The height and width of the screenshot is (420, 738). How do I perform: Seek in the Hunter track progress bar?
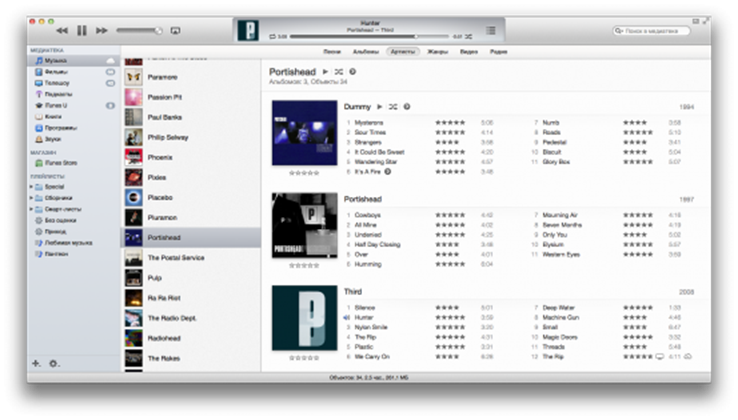click(x=369, y=36)
